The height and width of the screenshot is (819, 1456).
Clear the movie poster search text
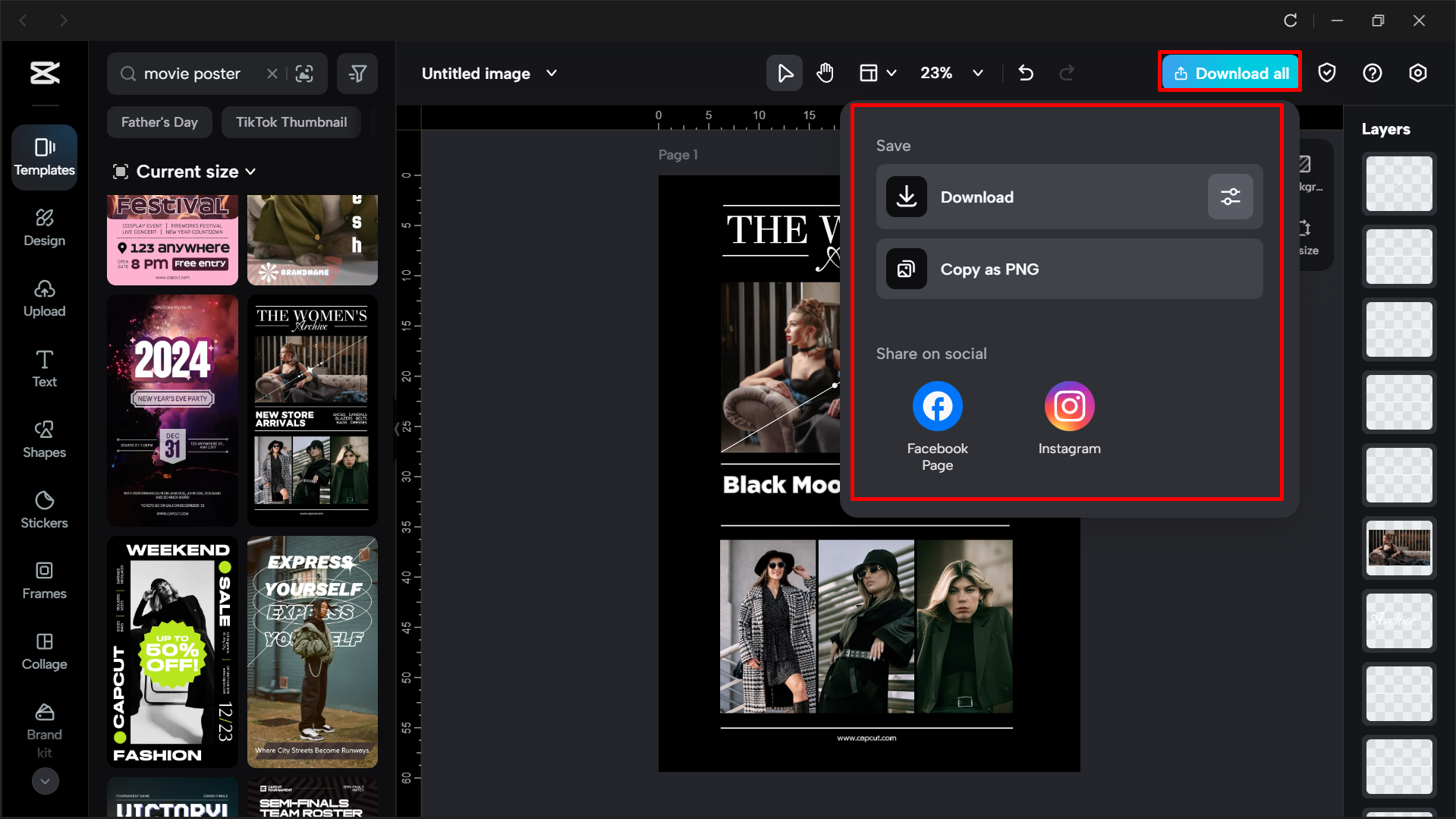point(272,74)
